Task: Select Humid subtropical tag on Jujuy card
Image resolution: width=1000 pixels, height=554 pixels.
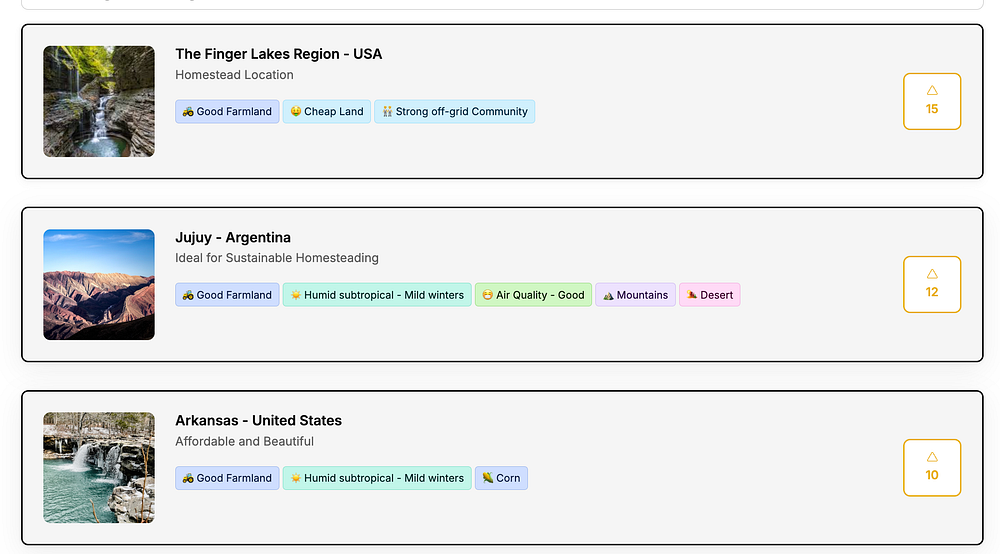Action: click(377, 295)
